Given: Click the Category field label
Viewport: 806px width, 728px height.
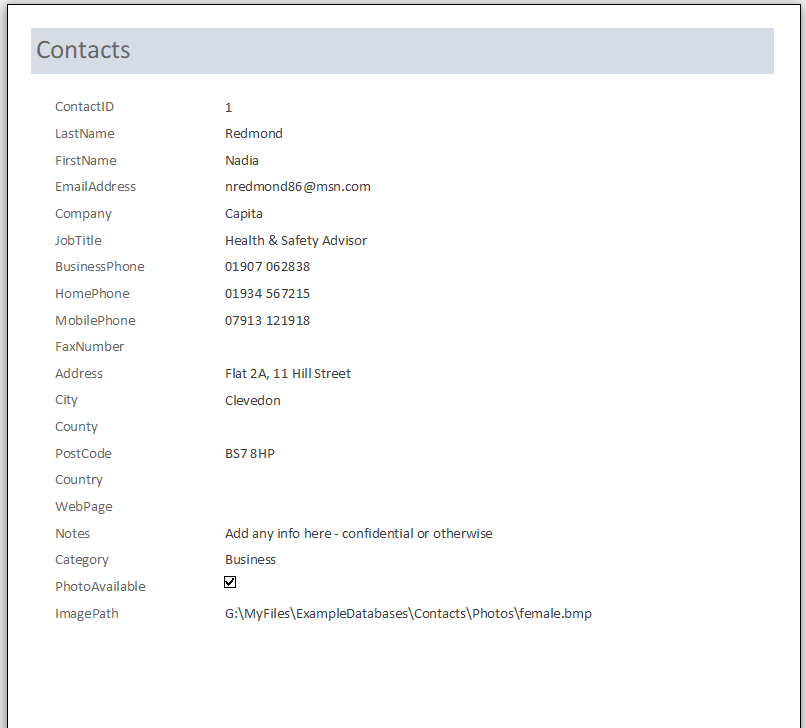Looking at the screenshot, I should [82, 560].
